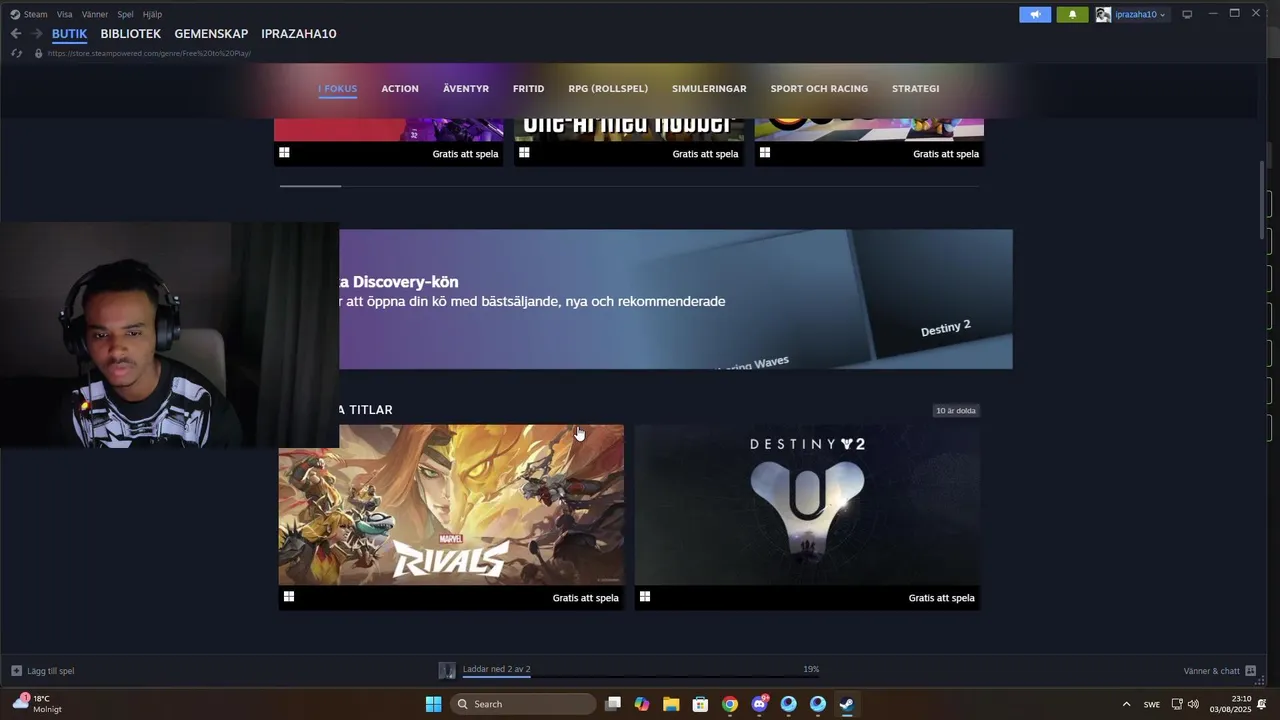The width and height of the screenshot is (1280, 720).
Task: Click Gratis att spela under Destiny 2
Action: click(x=941, y=598)
